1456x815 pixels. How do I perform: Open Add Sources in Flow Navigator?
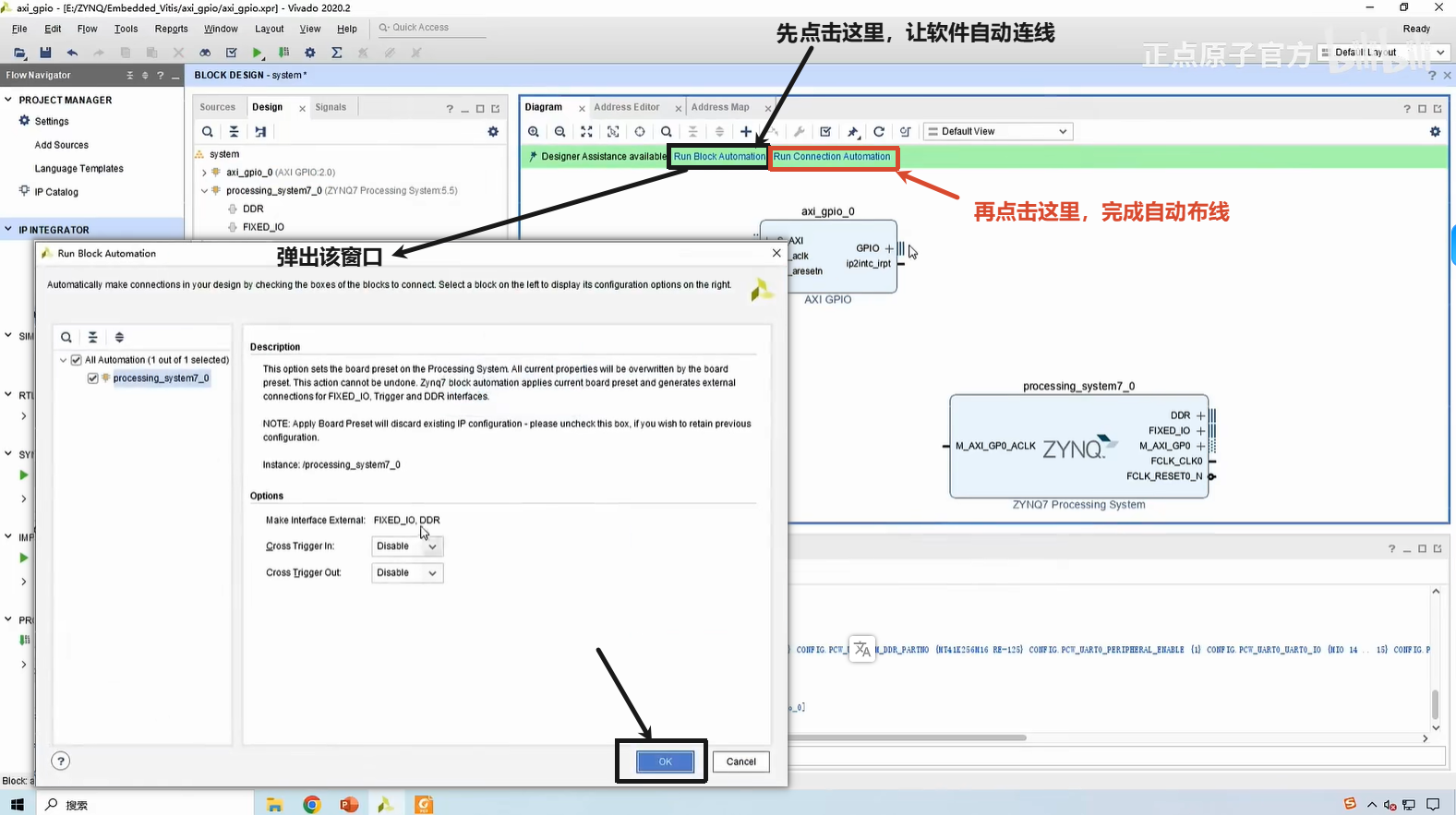point(62,145)
